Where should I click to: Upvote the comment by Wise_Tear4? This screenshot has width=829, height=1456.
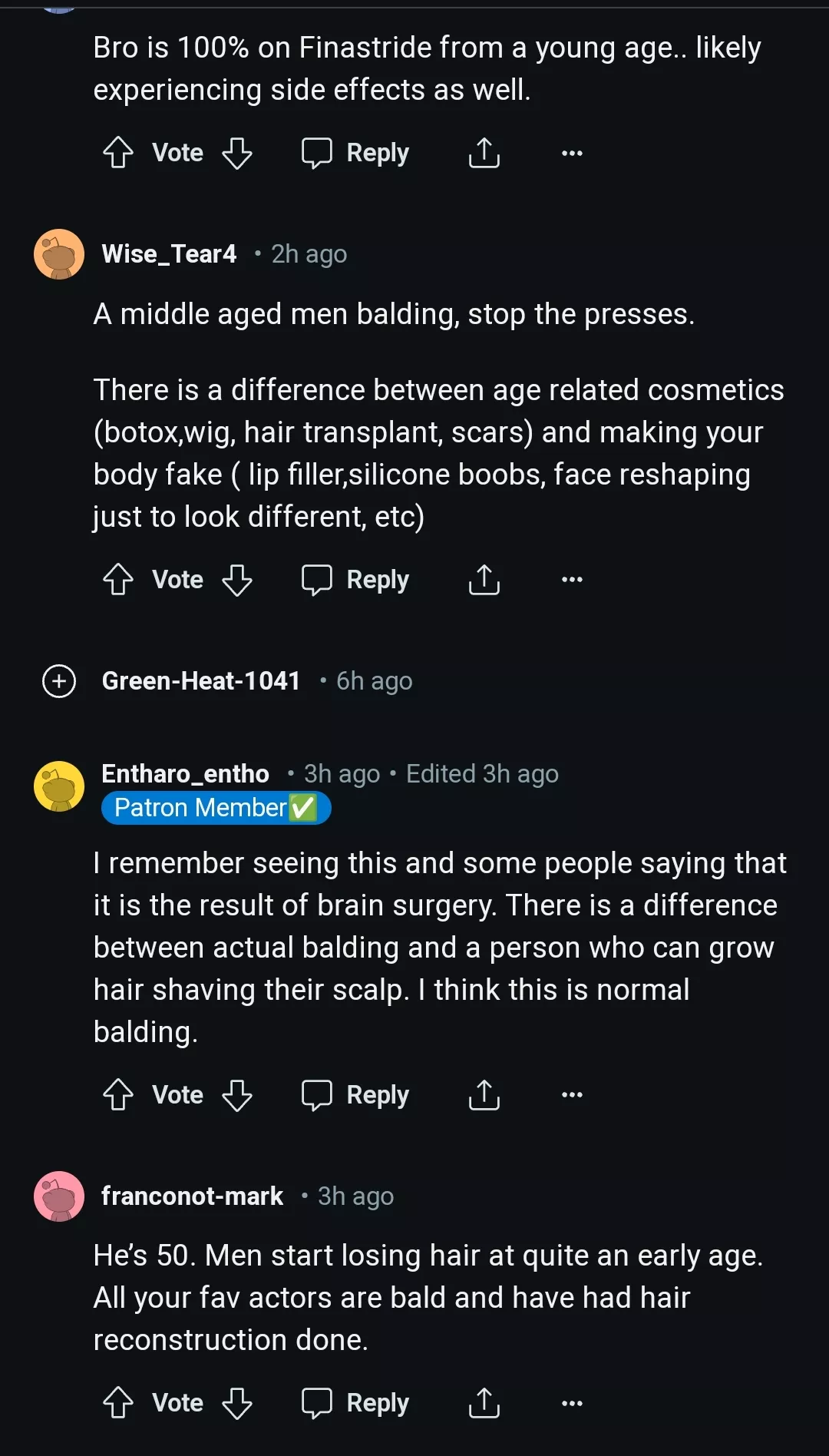click(x=118, y=580)
